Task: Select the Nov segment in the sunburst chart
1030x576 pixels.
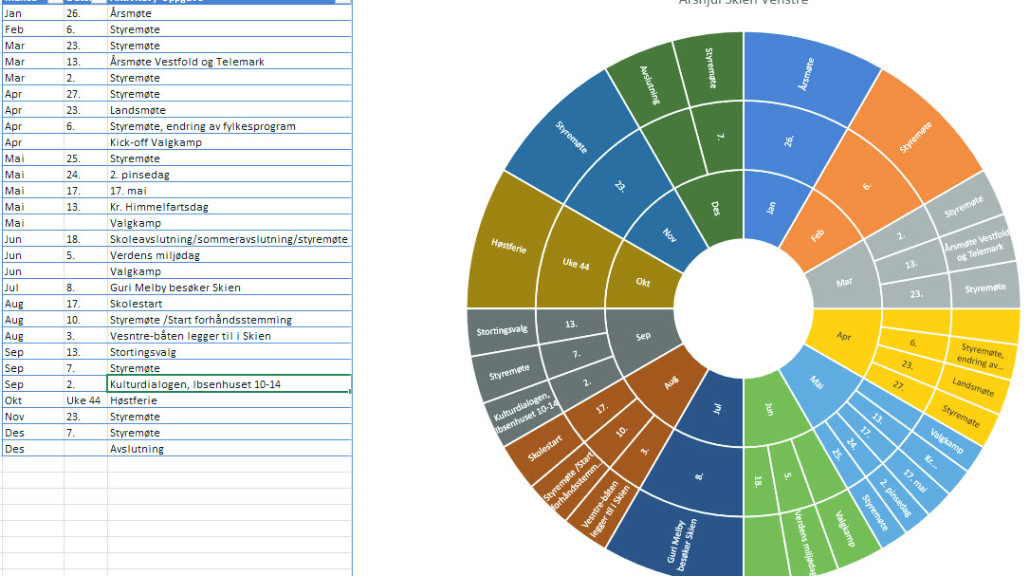Action: pos(669,234)
